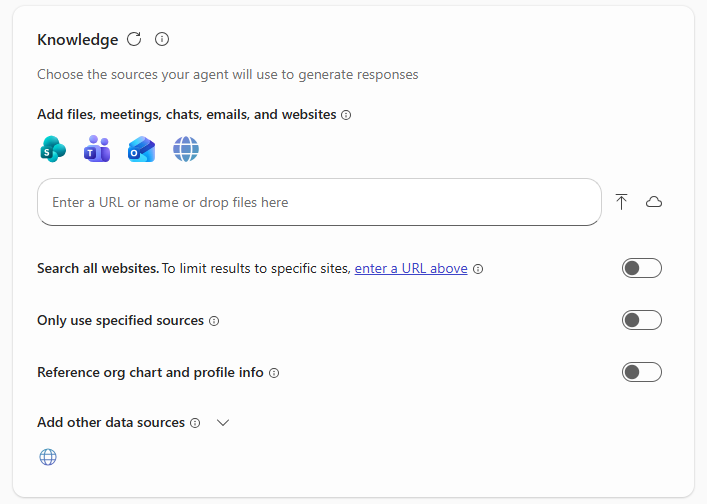Click the SharePoint source icon

coord(52,150)
